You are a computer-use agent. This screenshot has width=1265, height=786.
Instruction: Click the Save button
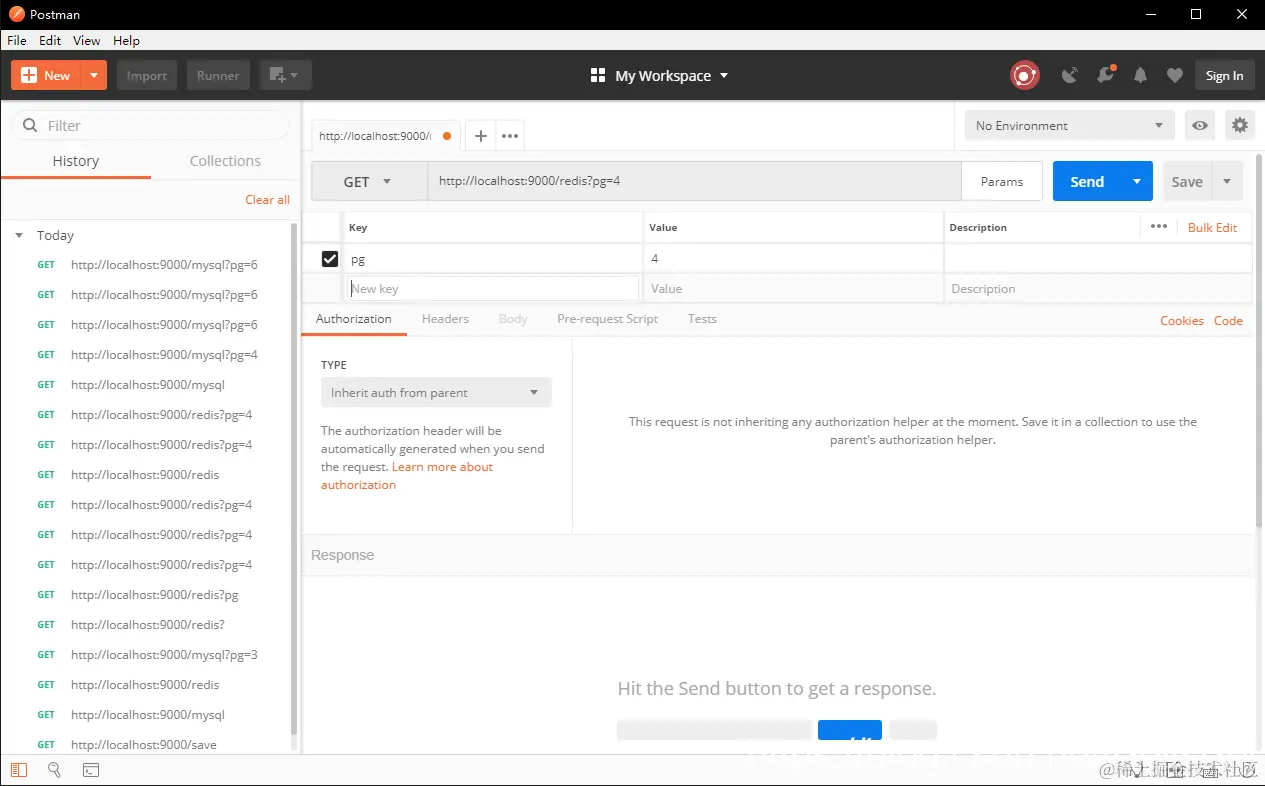click(x=1187, y=182)
